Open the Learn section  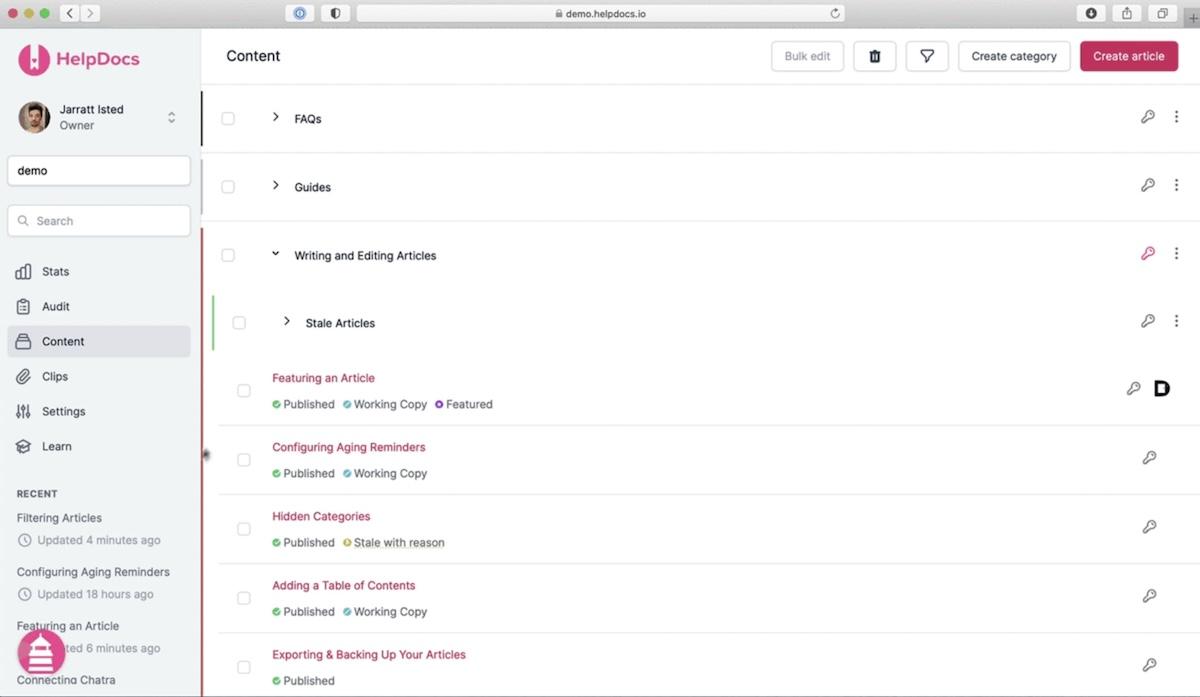point(56,446)
